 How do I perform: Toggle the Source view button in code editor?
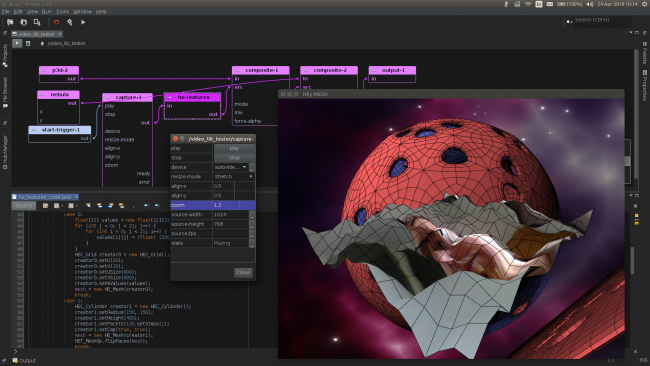click(x=24, y=206)
